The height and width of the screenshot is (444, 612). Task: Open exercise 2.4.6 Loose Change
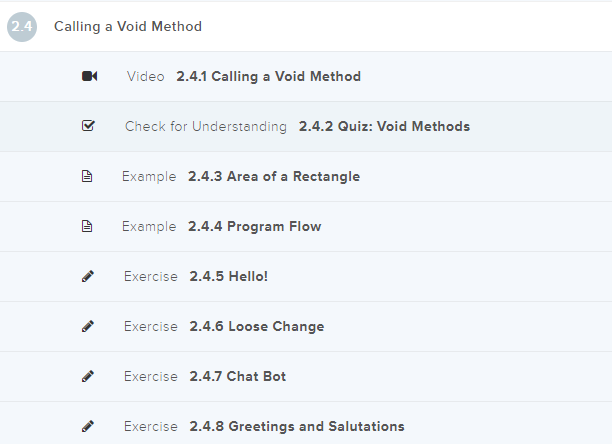click(256, 327)
